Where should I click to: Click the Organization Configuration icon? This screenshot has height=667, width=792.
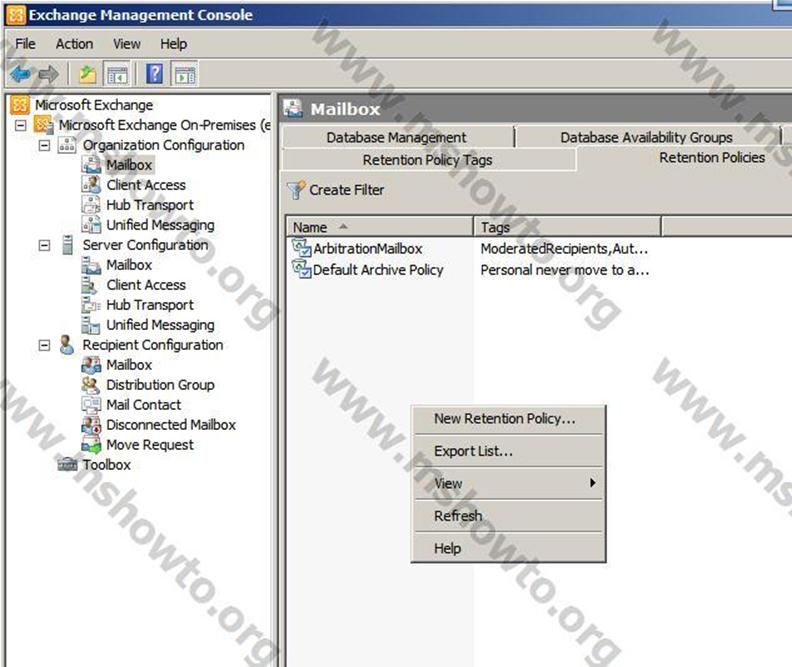[67, 145]
